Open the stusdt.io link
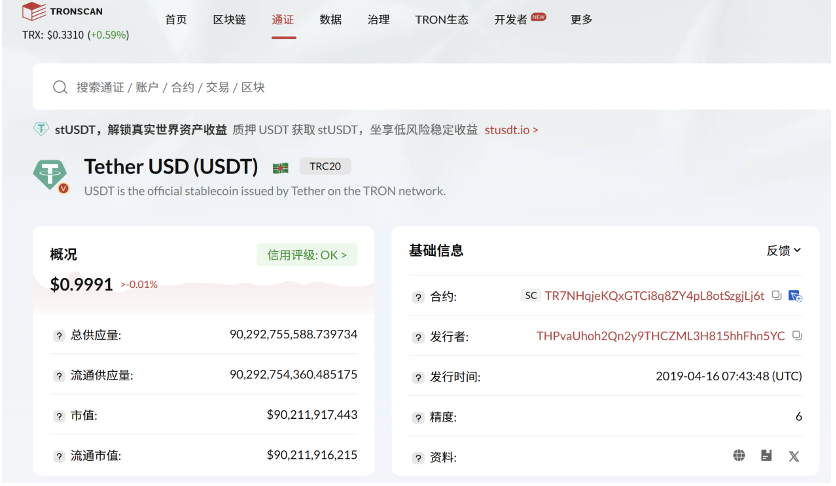The height and width of the screenshot is (486, 836). click(x=511, y=130)
